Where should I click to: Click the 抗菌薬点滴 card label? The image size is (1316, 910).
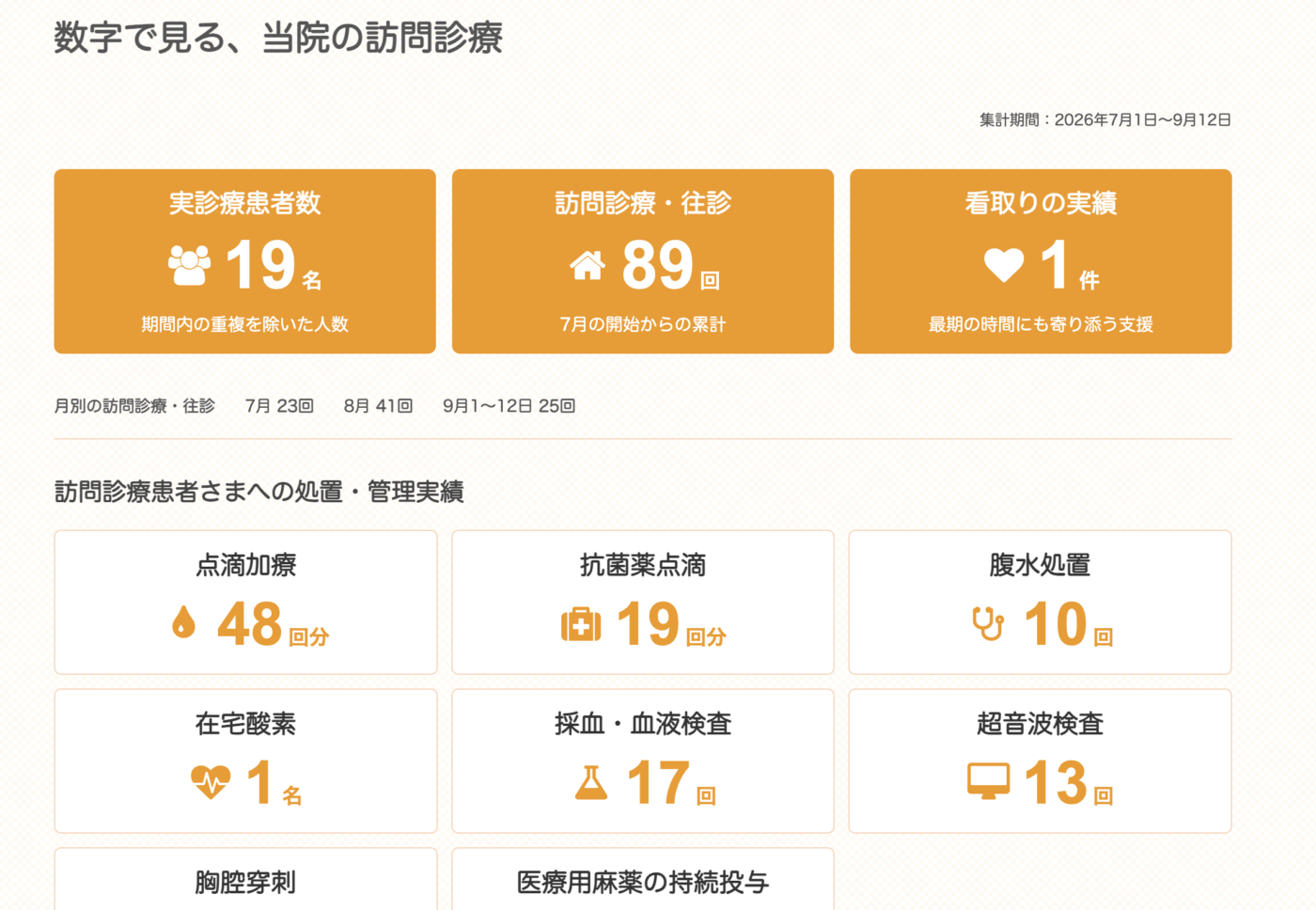643,565
